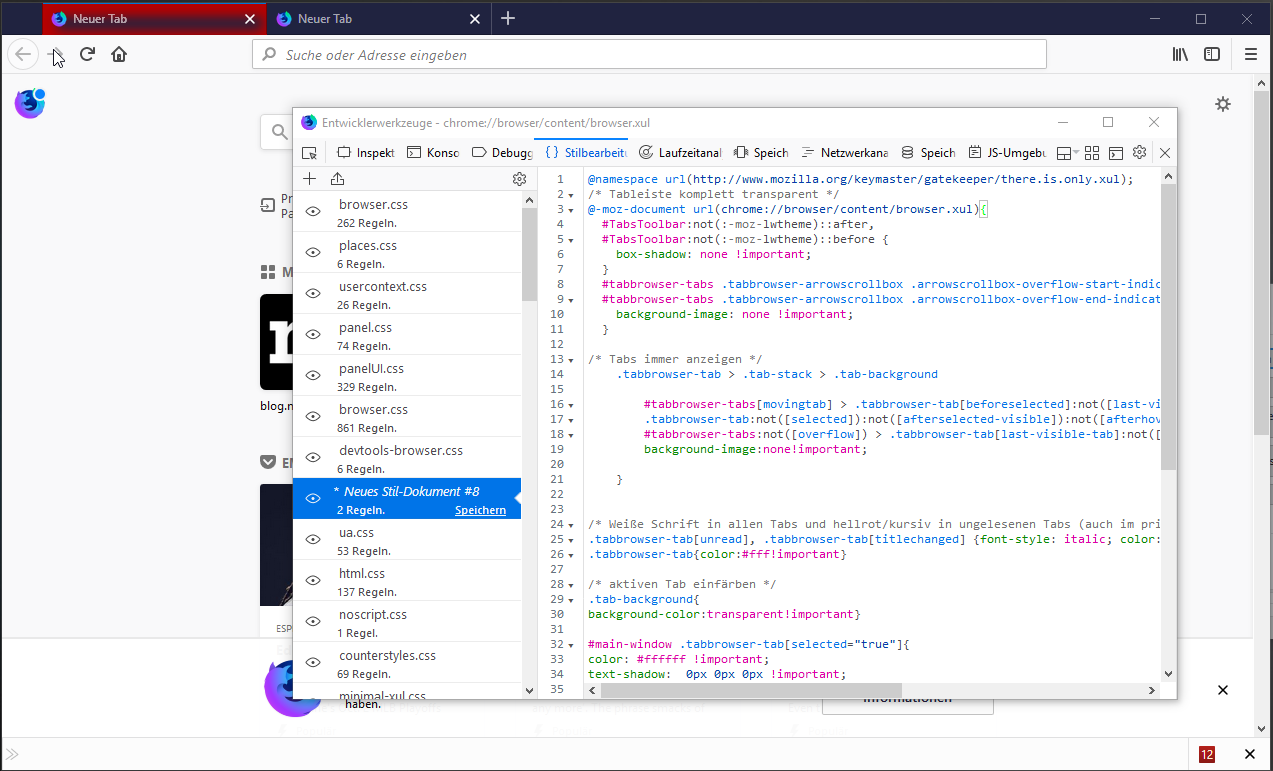The width and height of the screenshot is (1273, 771).
Task: Collapse the fold arrow at line 13
Action: 570,360
